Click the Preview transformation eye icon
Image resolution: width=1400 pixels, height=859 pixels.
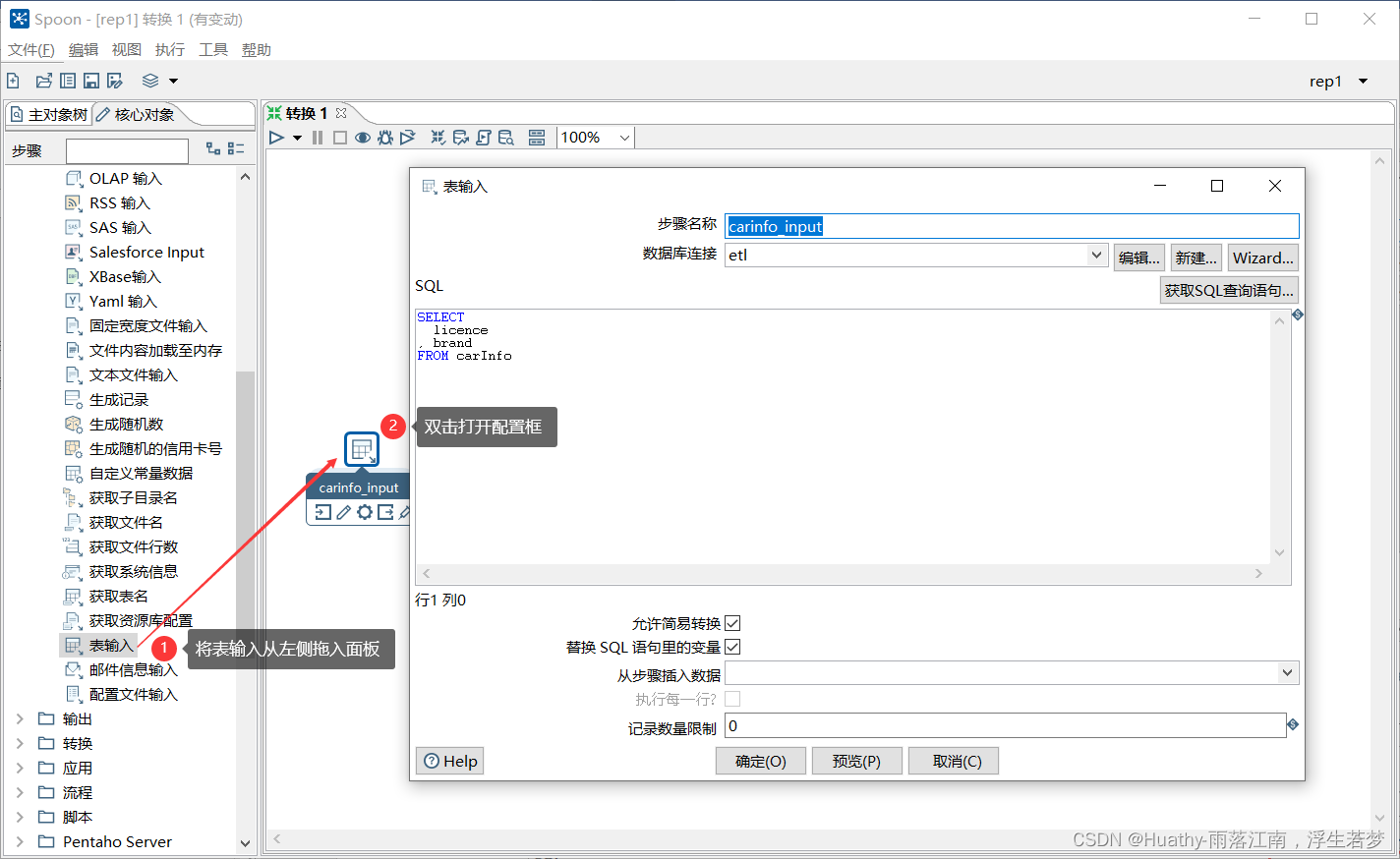(363, 138)
